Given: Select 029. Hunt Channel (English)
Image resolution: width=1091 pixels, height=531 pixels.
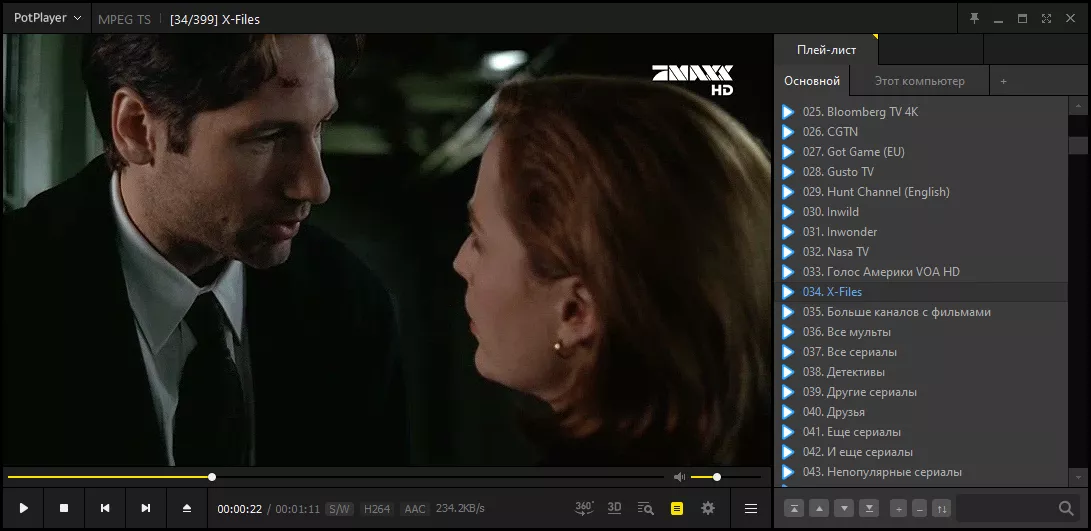Looking at the screenshot, I should coord(921,192).
